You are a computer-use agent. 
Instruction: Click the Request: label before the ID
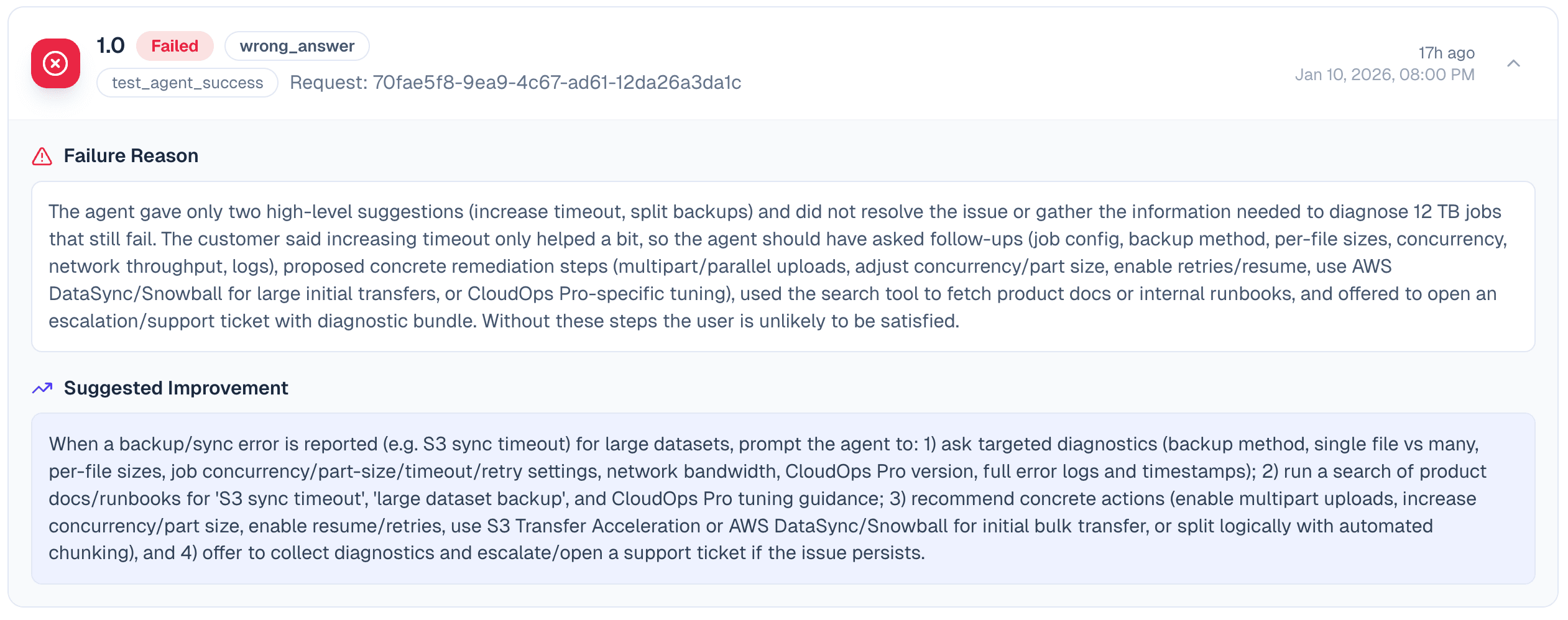[328, 83]
